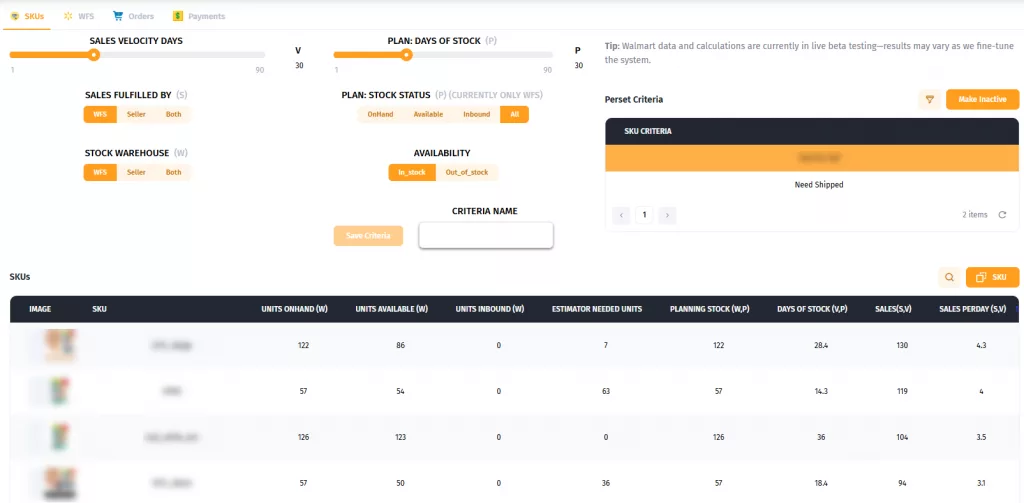Click the Save Criteria button
Viewport: 1024px width, 503px height.
point(368,235)
